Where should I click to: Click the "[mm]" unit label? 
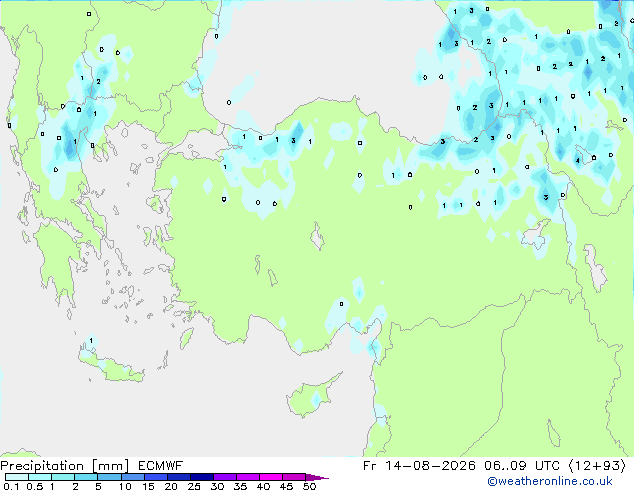pyautogui.click(x=110, y=466)
